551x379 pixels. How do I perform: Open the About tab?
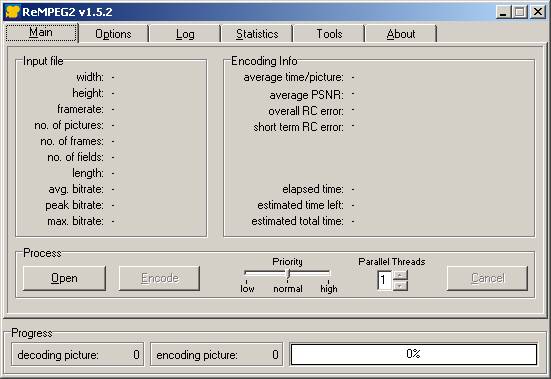(401, 34)
